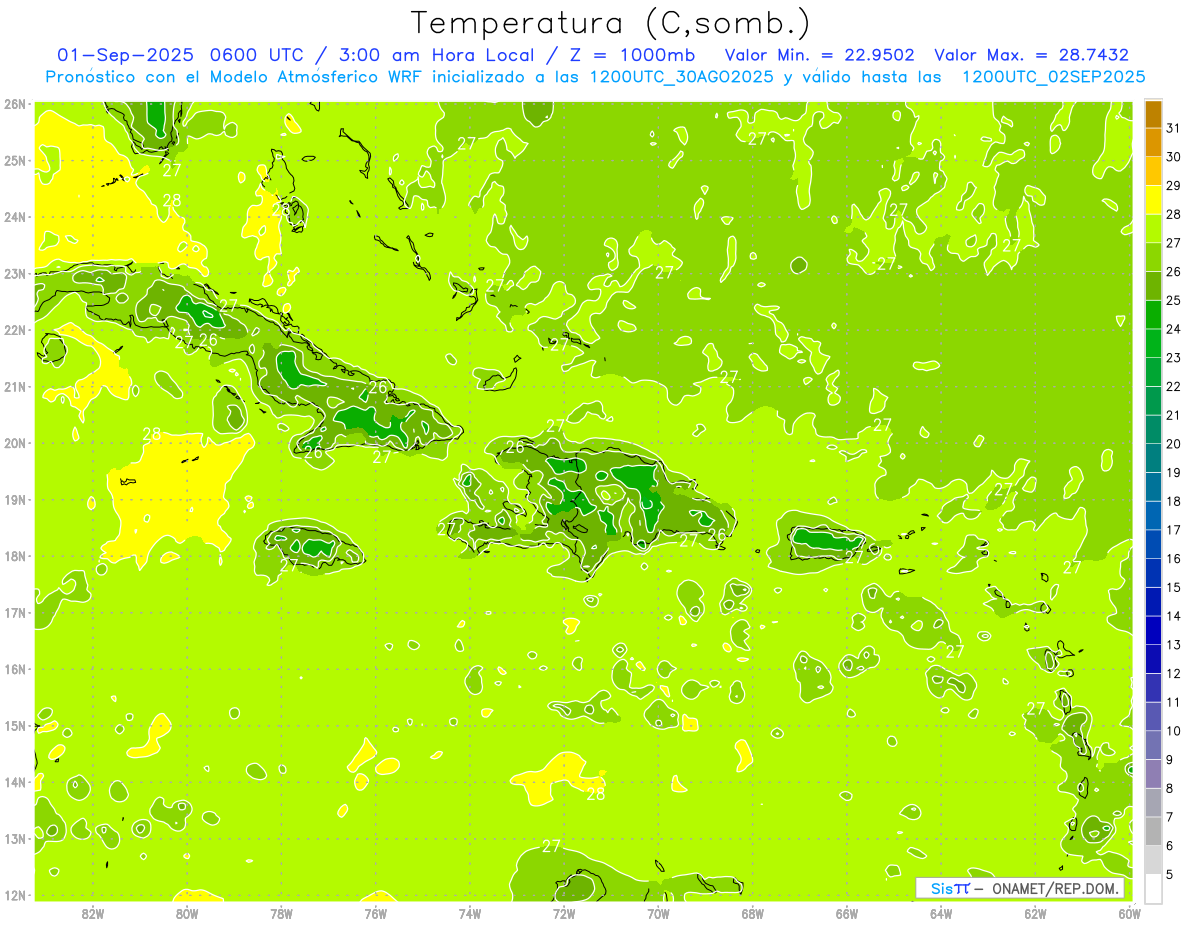Click the 66W longitude label
Screen dimensions: 1200x927
(847, 913)
